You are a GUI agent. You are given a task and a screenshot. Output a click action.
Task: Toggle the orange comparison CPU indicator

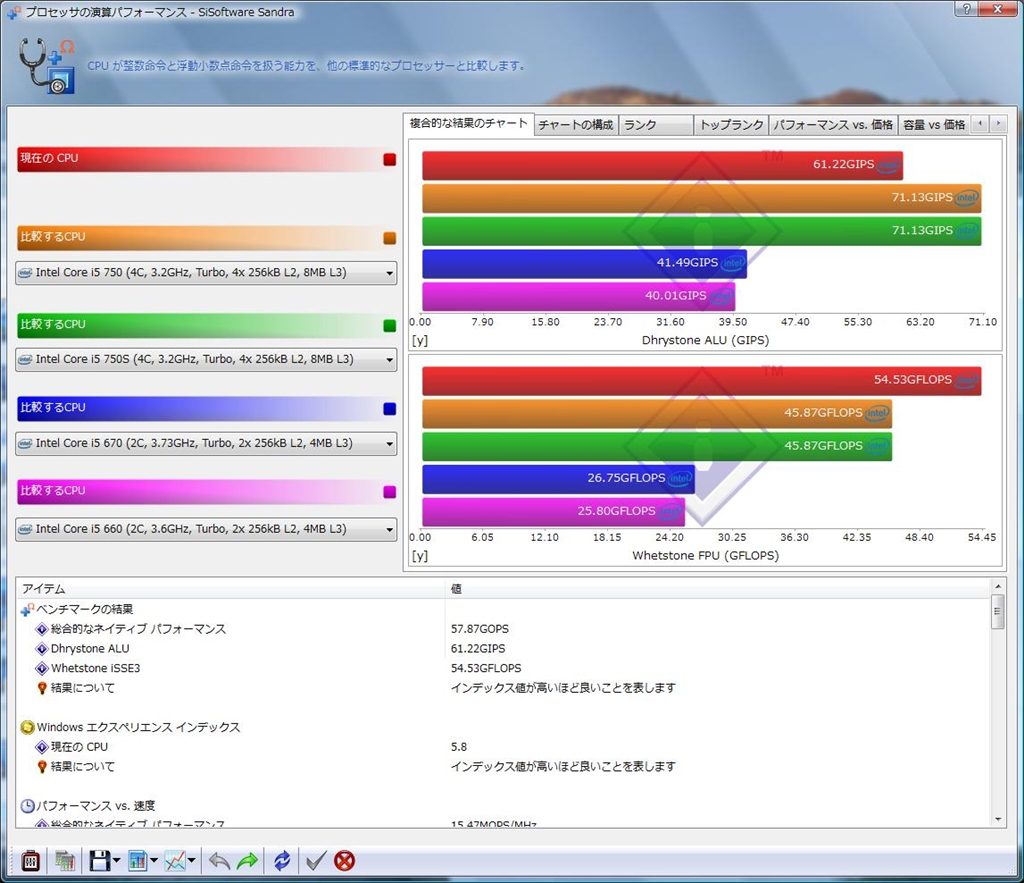tap(390, 238)
